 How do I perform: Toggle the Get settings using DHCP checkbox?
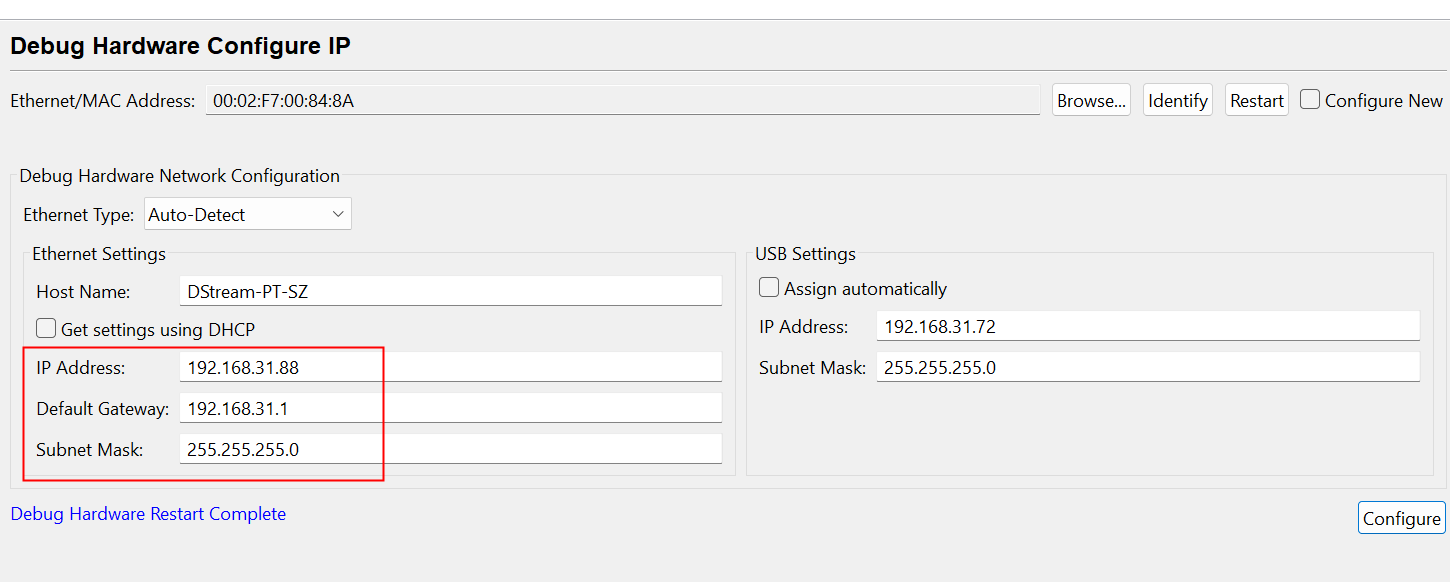[46, 328]
